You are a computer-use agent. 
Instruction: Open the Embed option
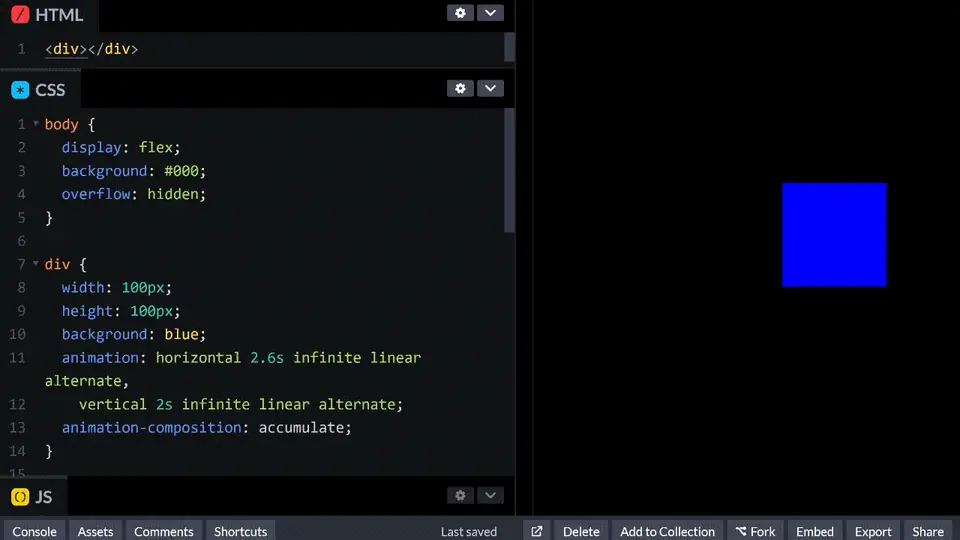[814, 531]
